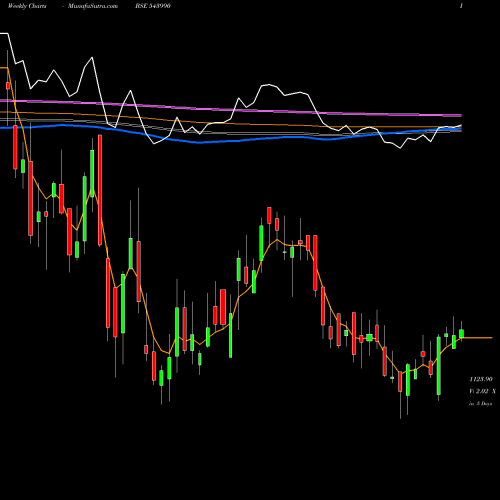Click the MunafaSutra.com label

coord(93,6)
